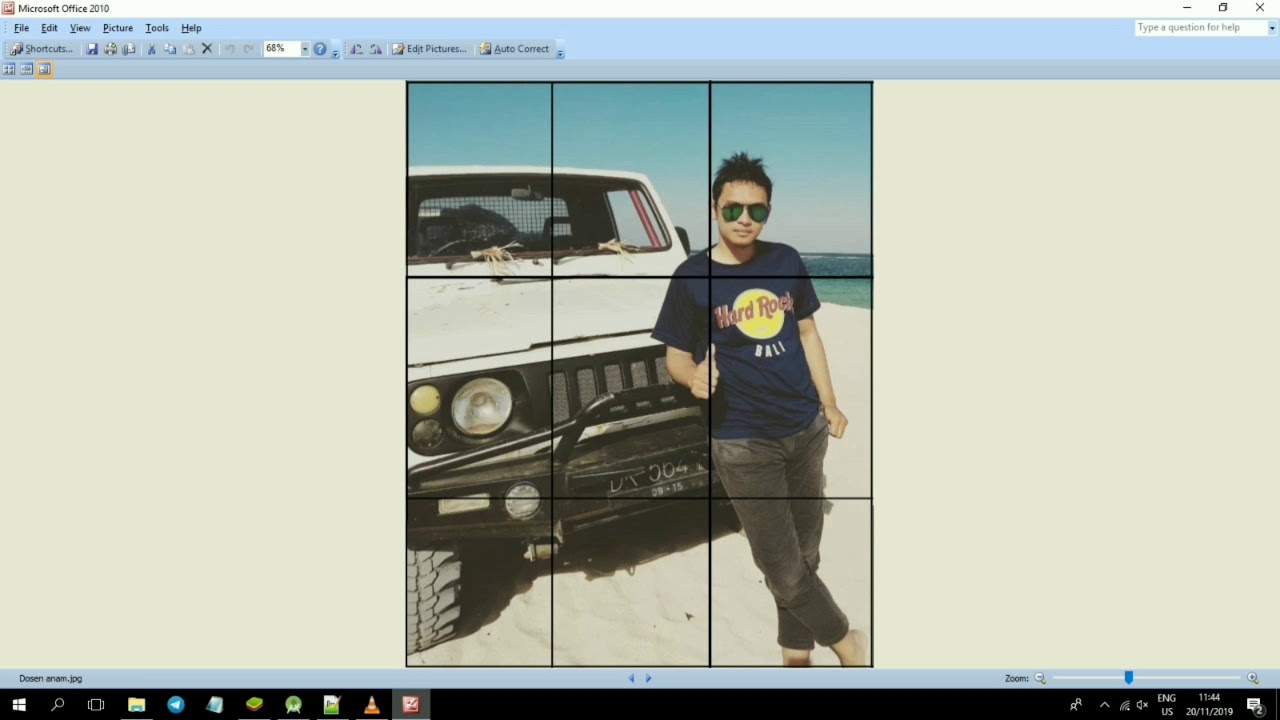Open the Help menu
The image size is (1280, 720).
pyautogui.click(x=191, y=28)
